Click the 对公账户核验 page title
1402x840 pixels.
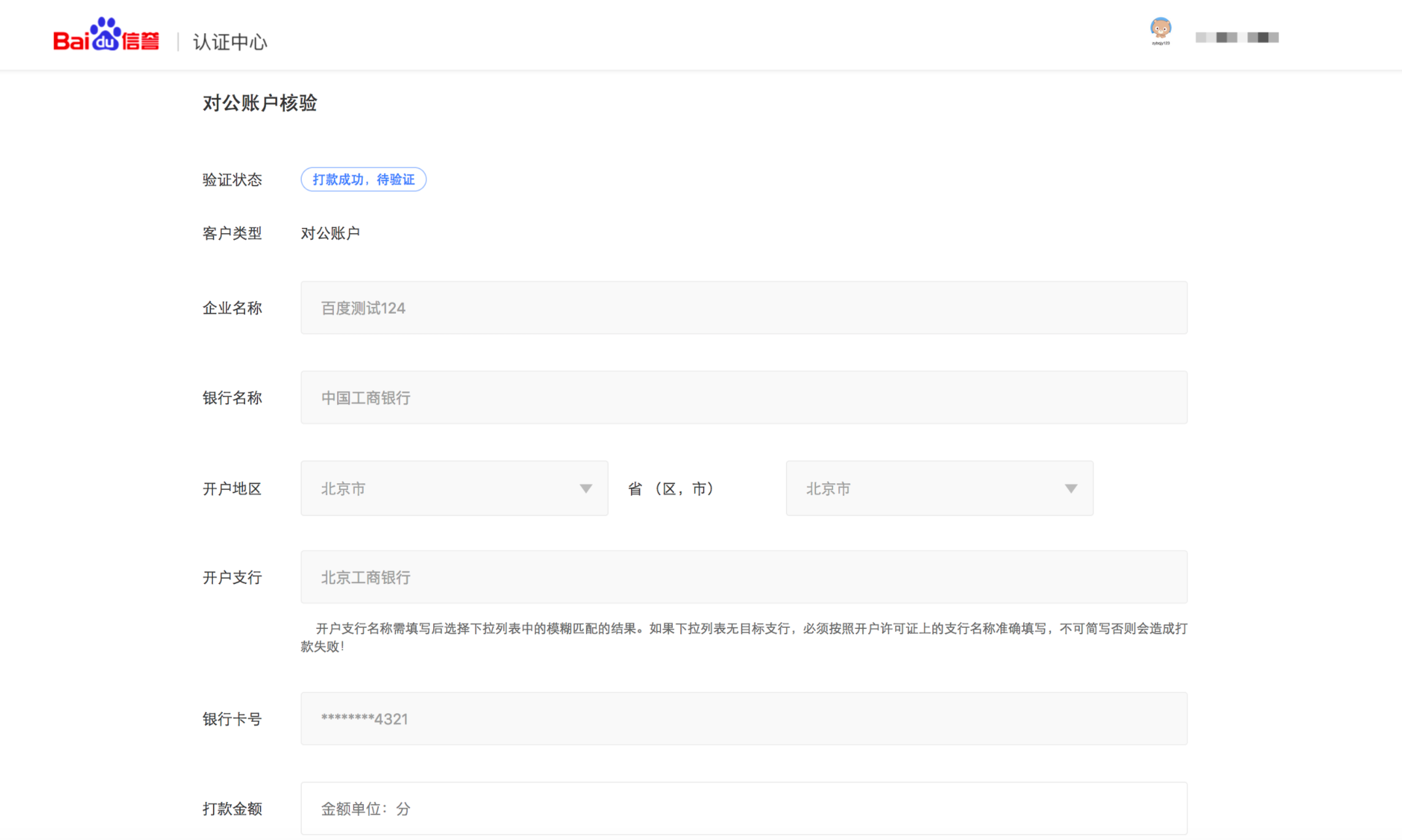(x=259, y=103)
